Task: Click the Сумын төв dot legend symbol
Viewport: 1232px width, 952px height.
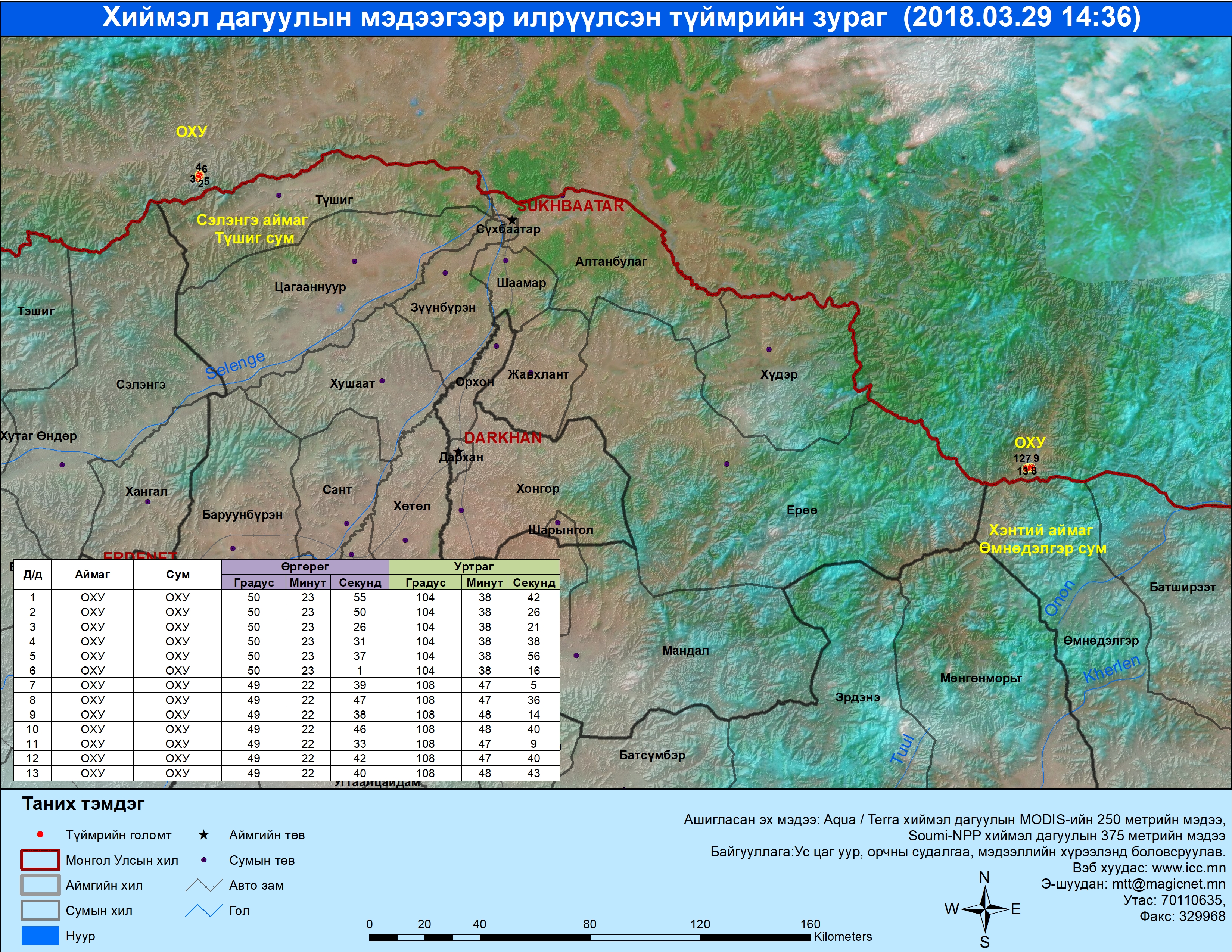Action: point(203,860)
